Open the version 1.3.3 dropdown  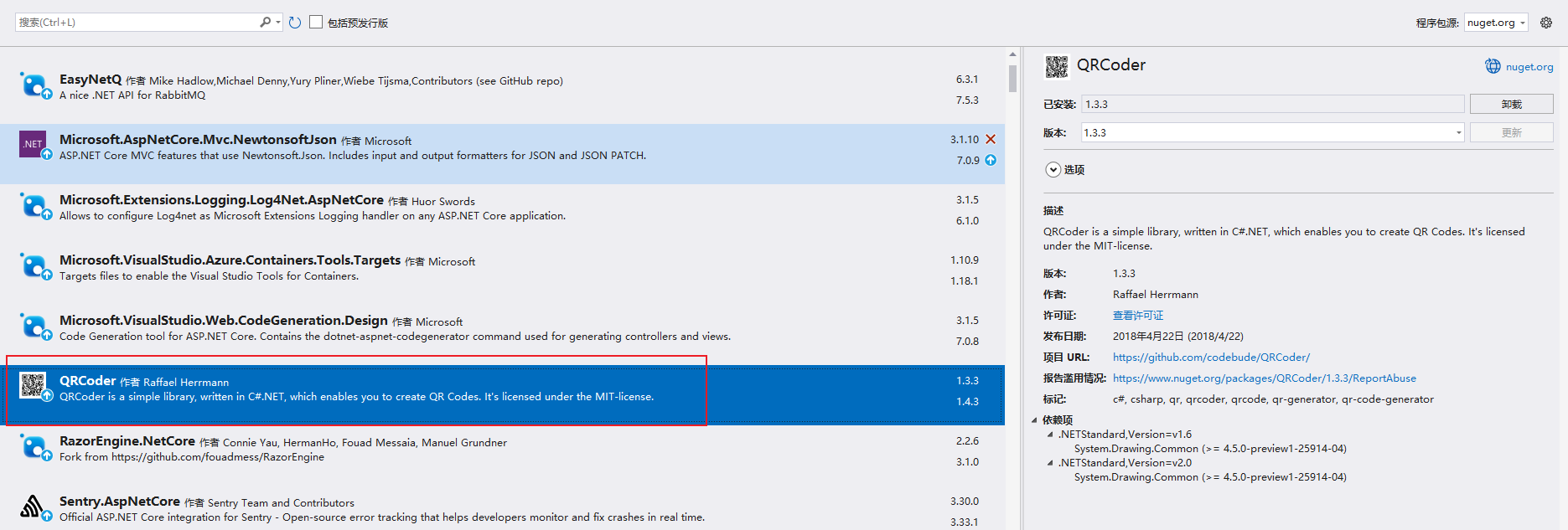(x=1458, y=132)
